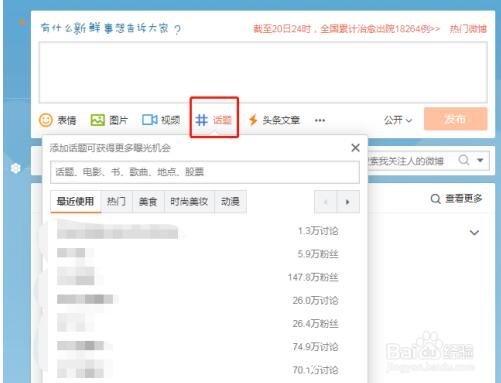Switch to the 美食 tab
The image size is (501, 383).
pyautogui.click(x=148, y=201)
